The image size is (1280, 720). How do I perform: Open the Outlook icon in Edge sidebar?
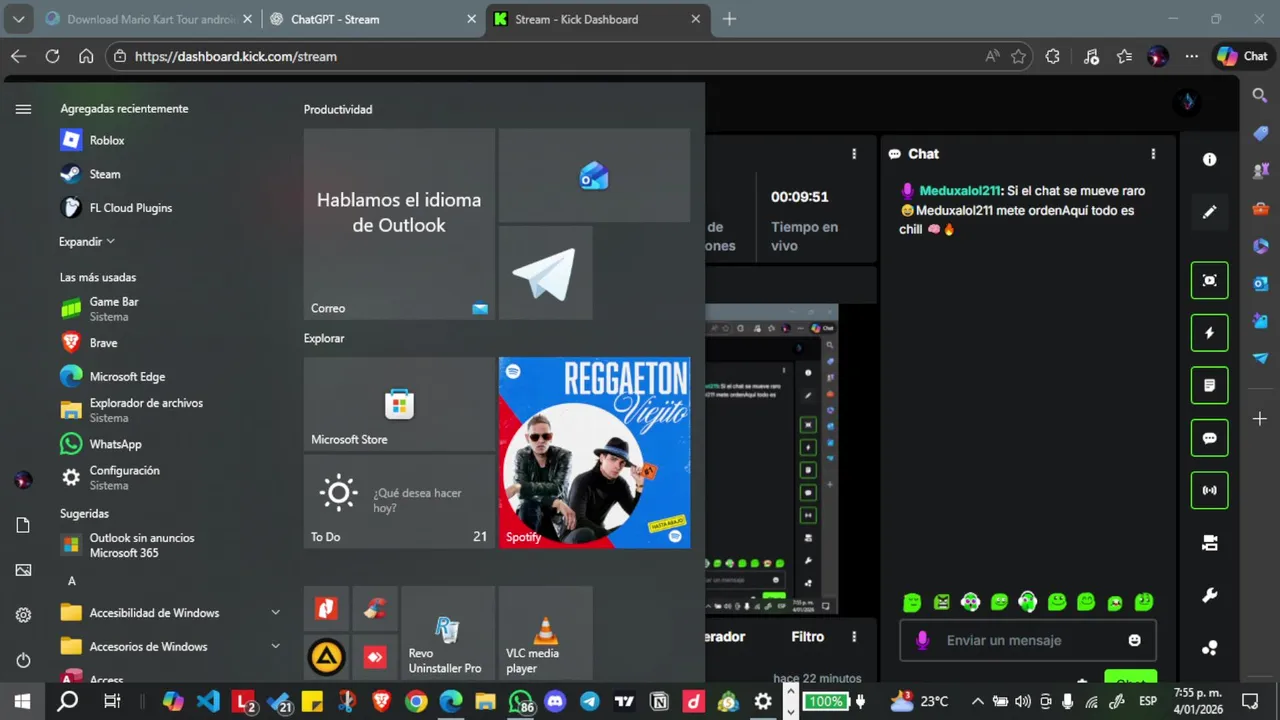tap(1260, 283)
